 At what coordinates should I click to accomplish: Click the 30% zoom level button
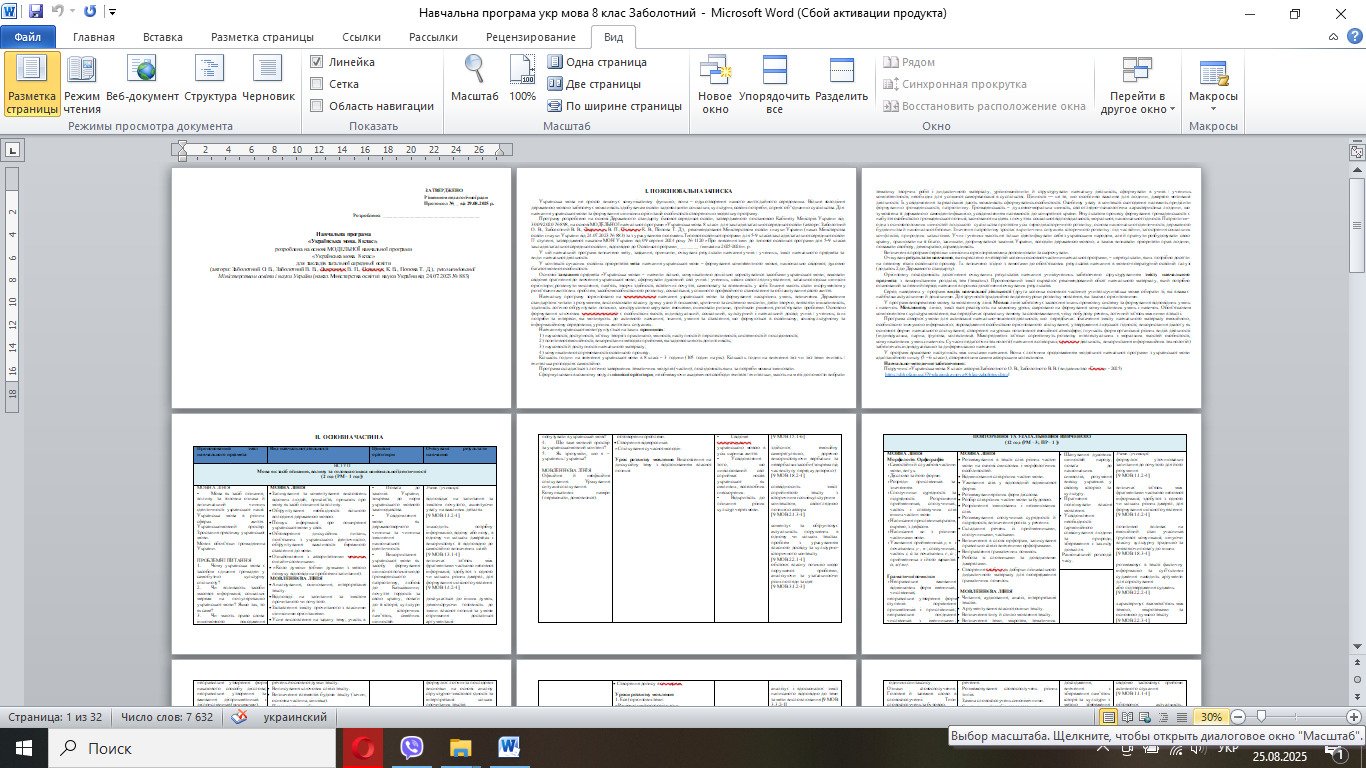(x=1211, y=717)
